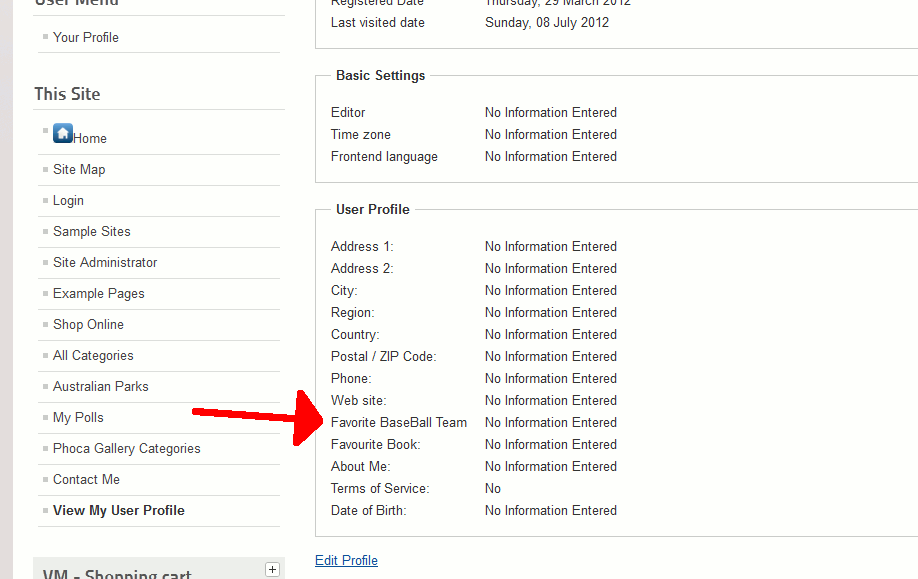Click the Frontend language label

[x=384, y=157]
